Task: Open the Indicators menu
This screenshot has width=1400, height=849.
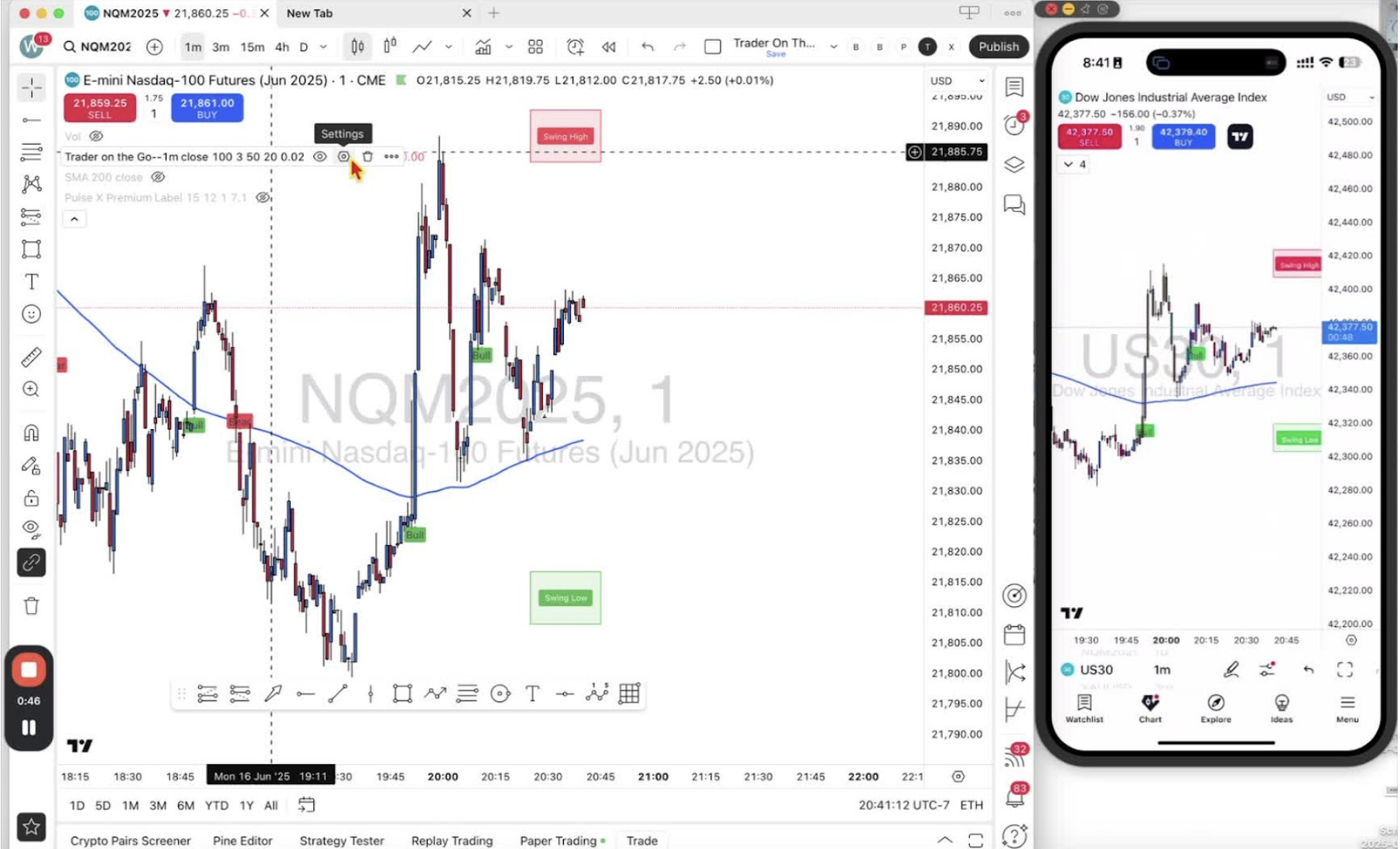Action: [x=483, y=46]
